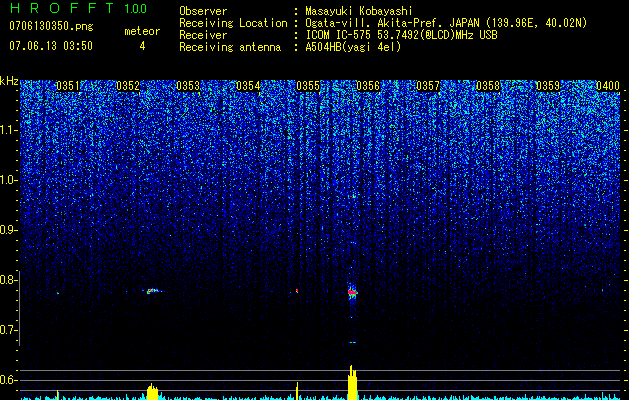This screenshot has width=629, height=400.
Task: Click the kHz axis unit label
Action: coord(9,81)
